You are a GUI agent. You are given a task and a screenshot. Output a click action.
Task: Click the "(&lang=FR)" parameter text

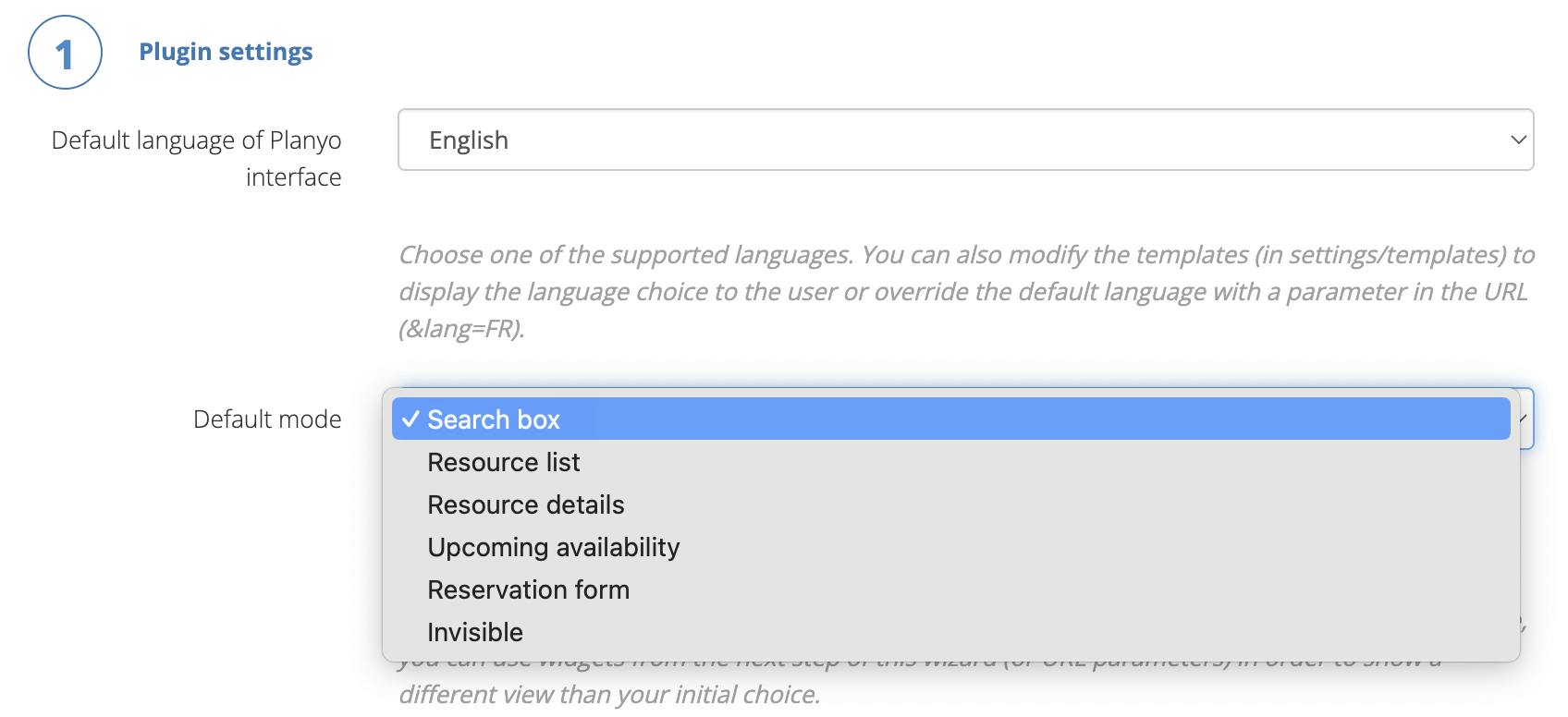(x=461, y=329)
